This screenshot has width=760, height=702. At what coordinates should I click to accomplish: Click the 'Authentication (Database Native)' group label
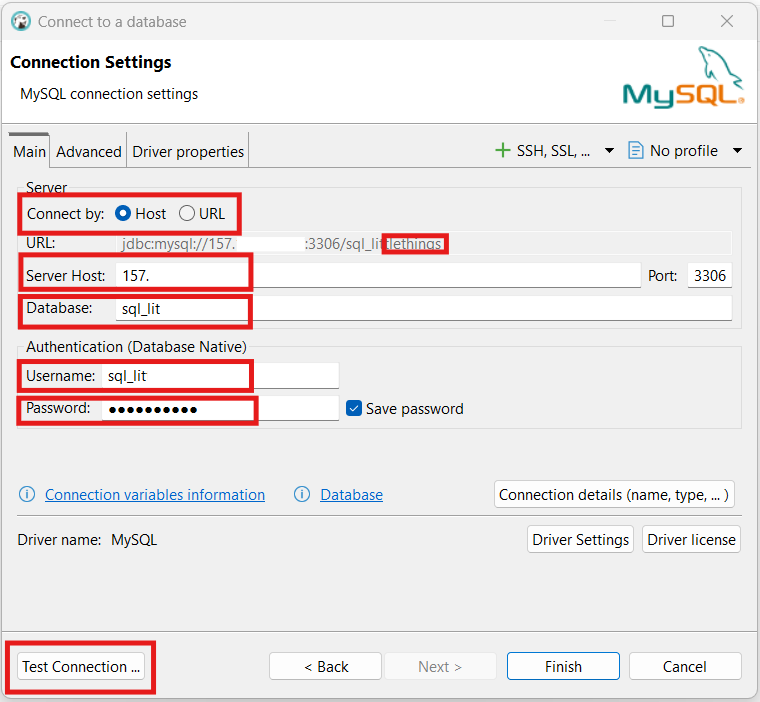[x=136, y=347]
